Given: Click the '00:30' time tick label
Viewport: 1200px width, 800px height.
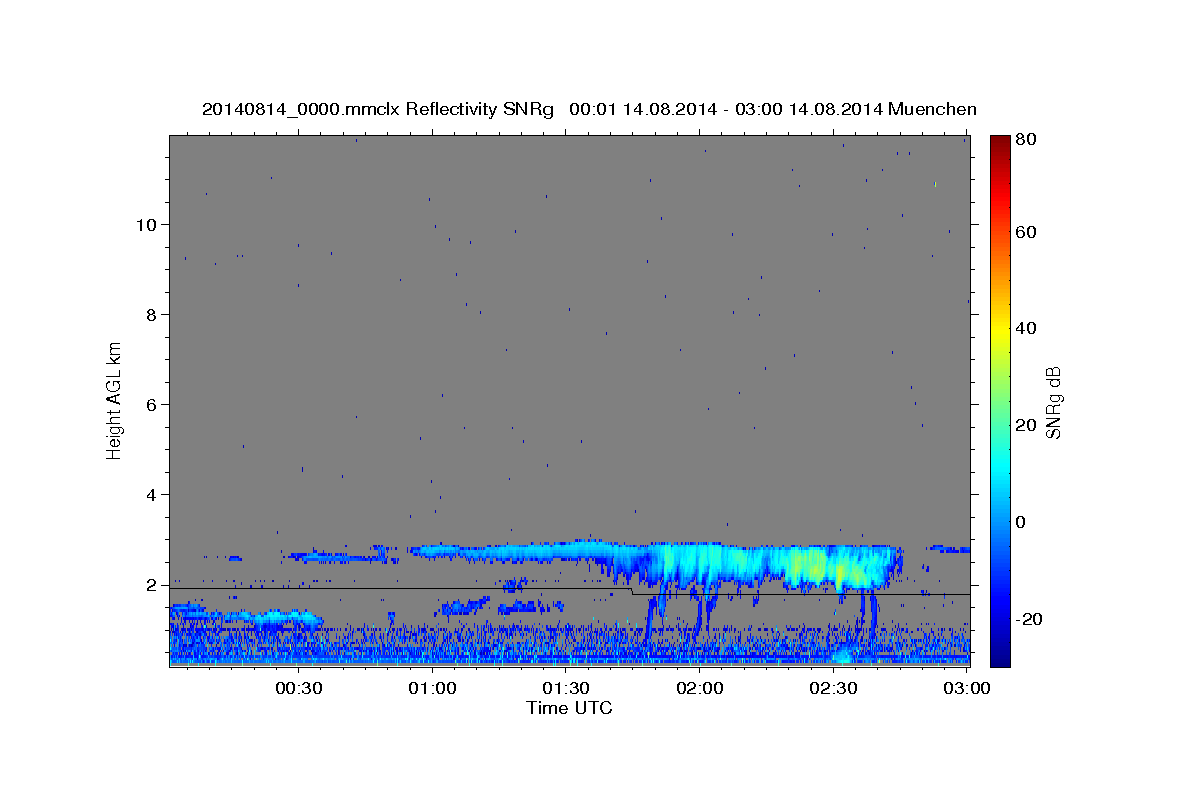Looking at the screenshot, I should [299, 689].
